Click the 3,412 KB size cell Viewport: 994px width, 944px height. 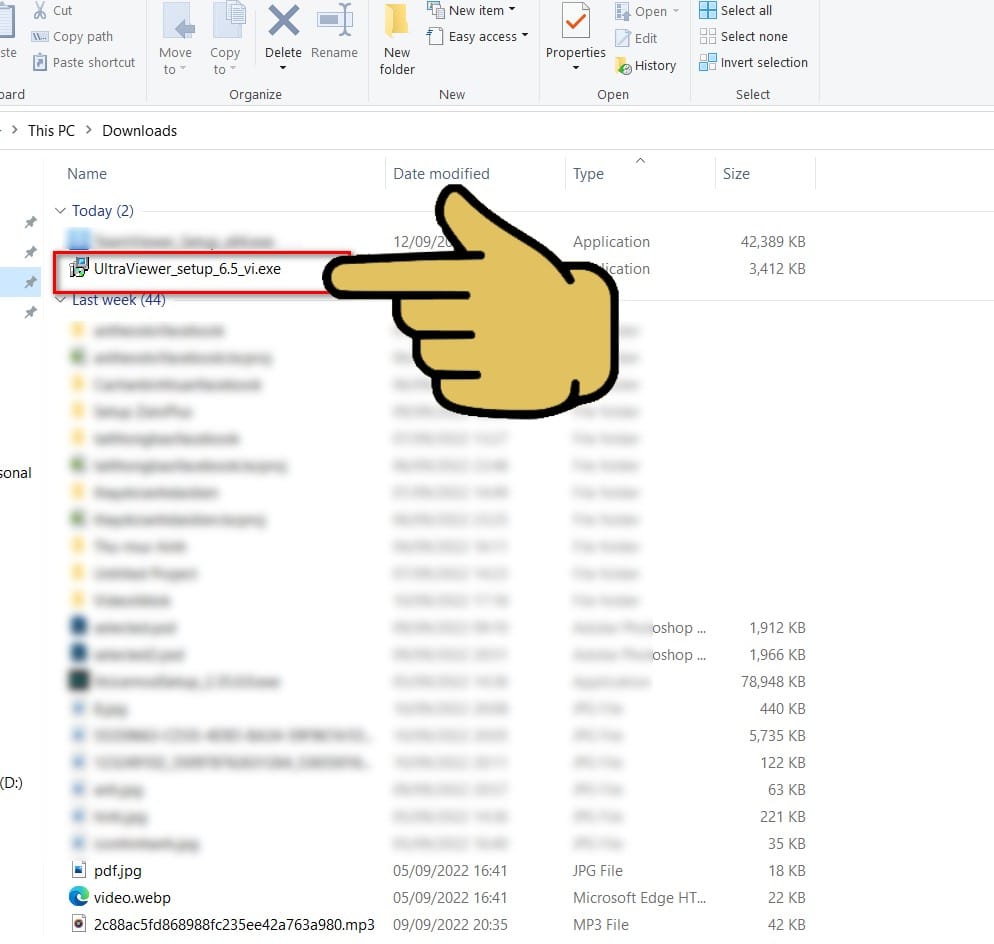(x=777, y=269)
